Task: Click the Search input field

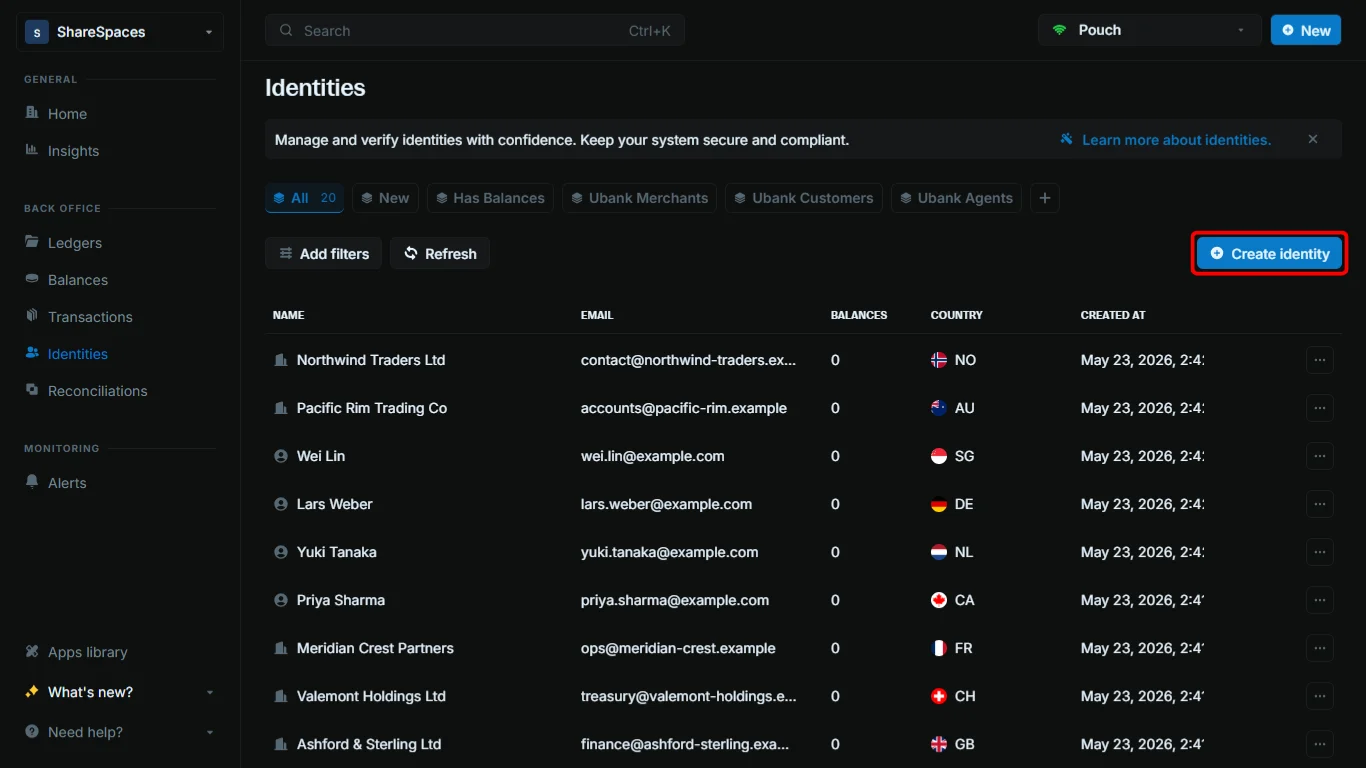Action: (x=475, y=31)
